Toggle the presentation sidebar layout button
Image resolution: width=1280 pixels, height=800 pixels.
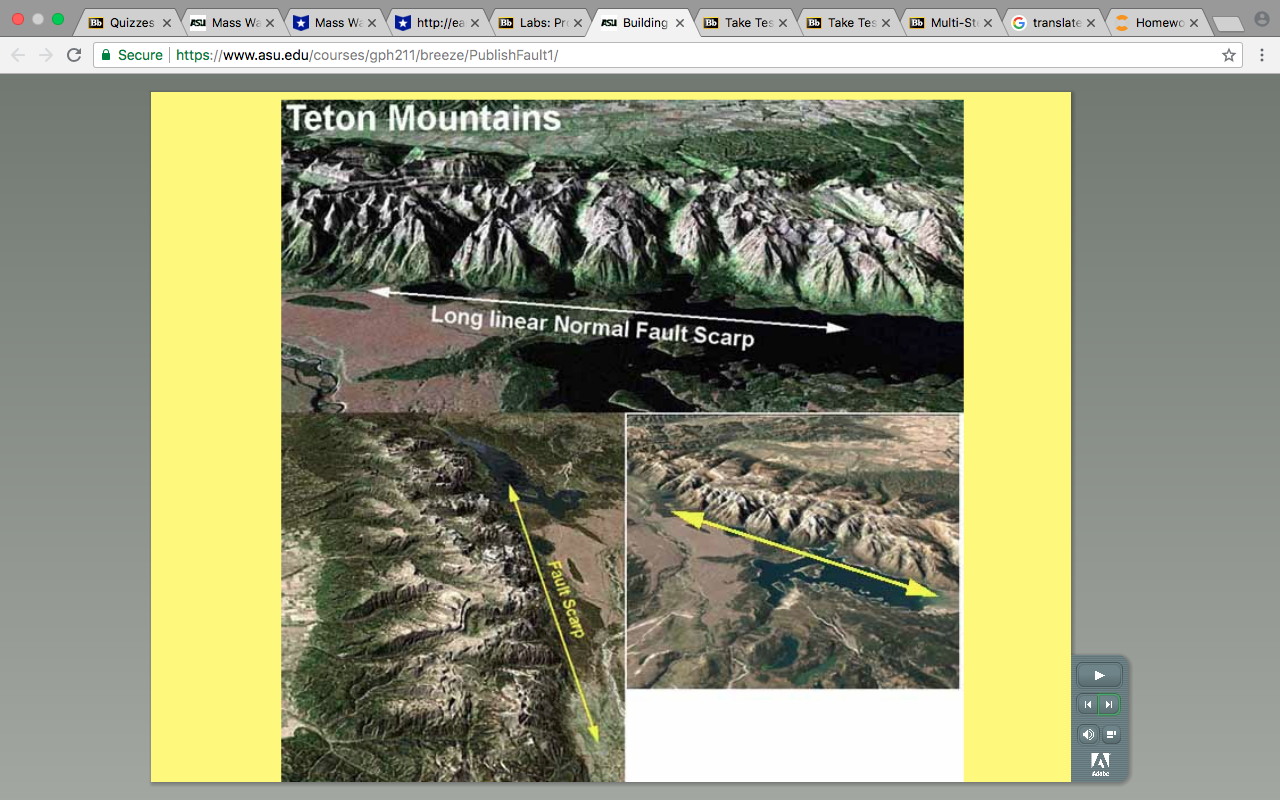1111,735
